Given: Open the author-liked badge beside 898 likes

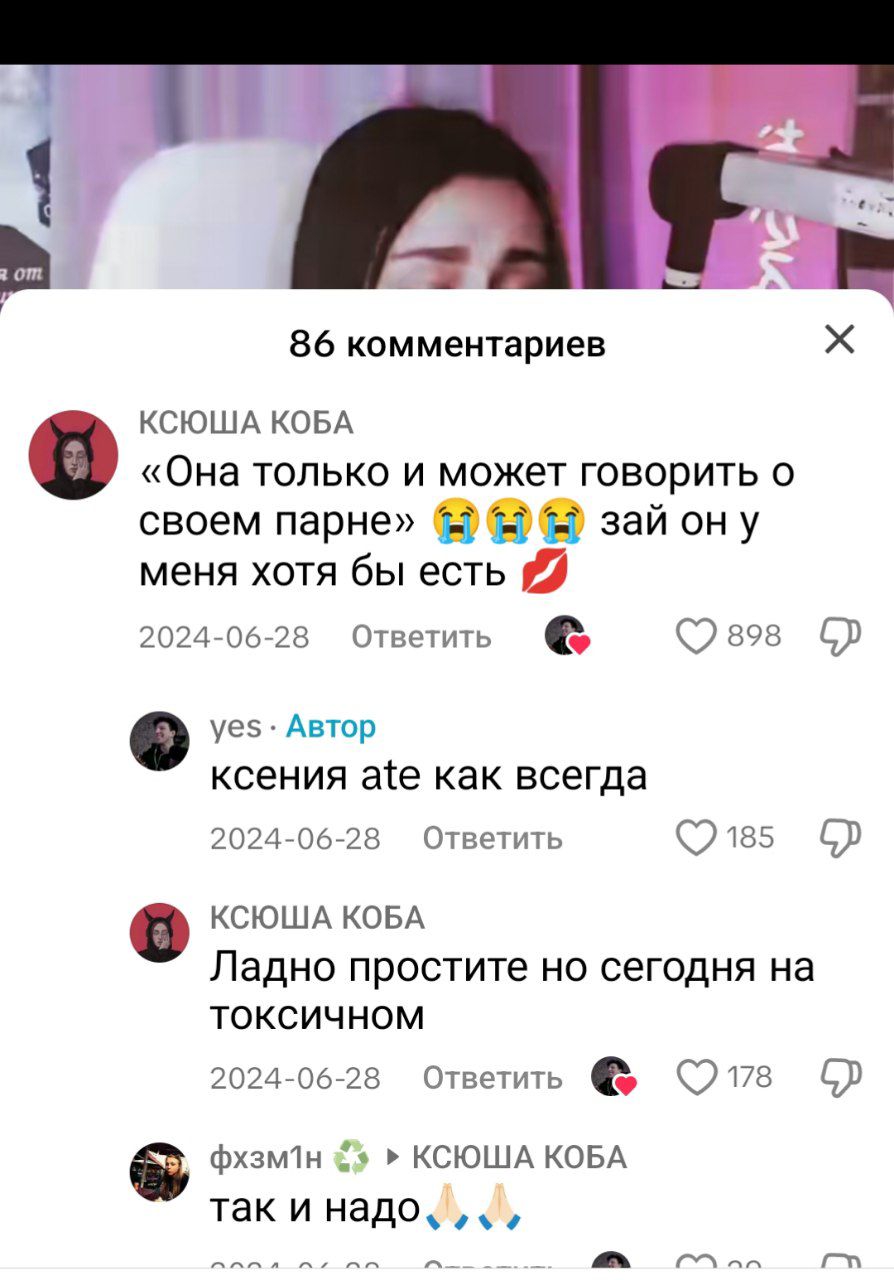Looking at the screenshot, I should (x=568, y=636).
